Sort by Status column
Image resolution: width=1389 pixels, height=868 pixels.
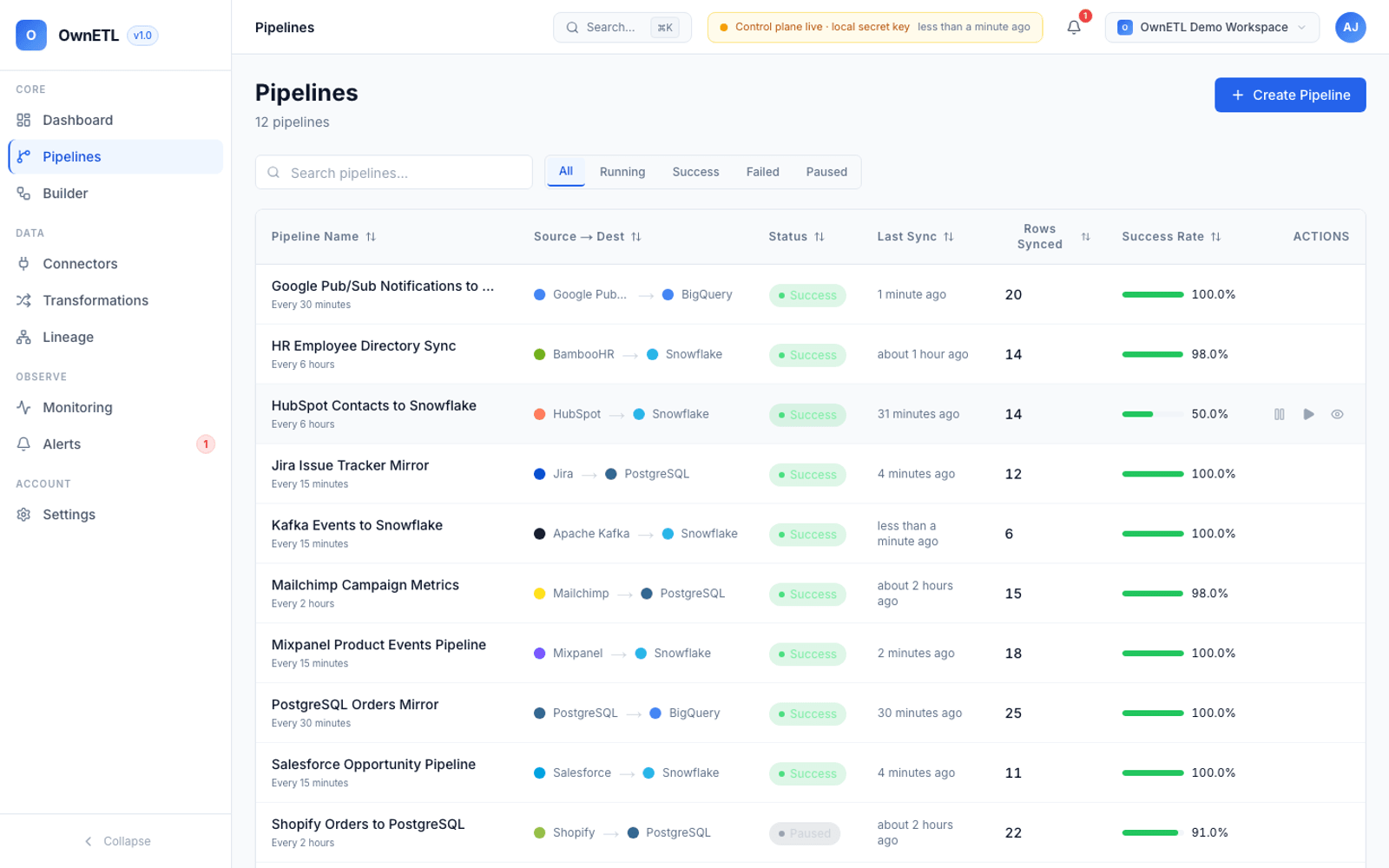pyautogui.click(x=796, y=237)
